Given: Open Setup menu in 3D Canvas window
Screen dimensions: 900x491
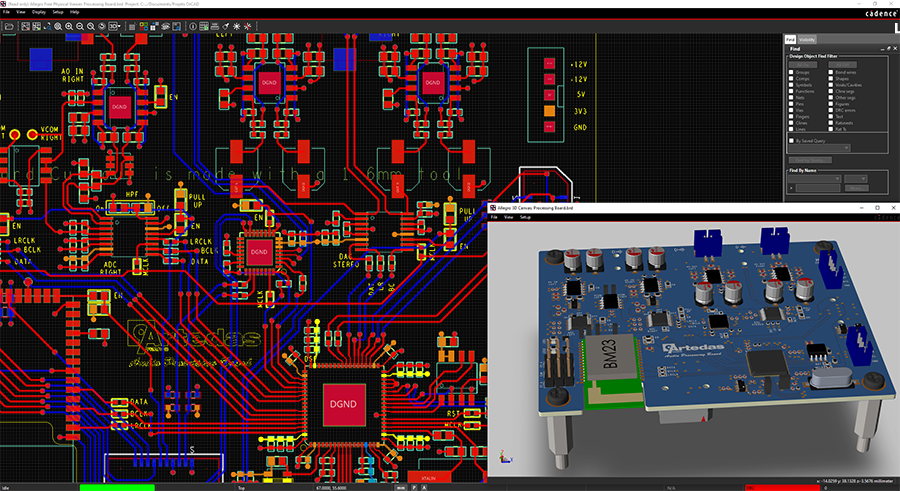Looking at the screenshot, I should (525, 218).
